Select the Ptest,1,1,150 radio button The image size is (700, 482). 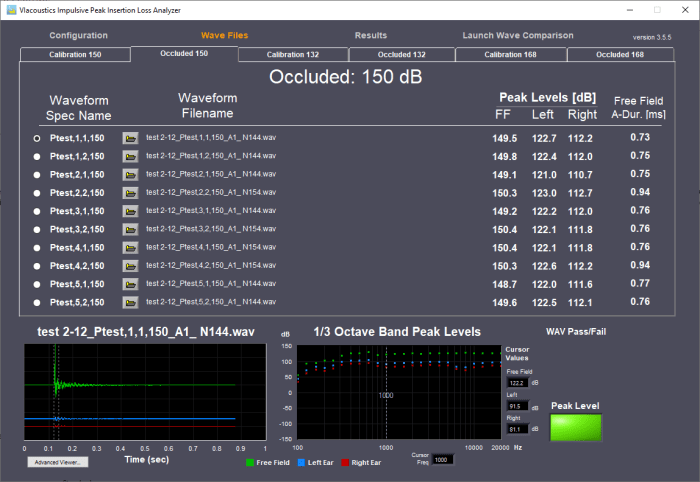[x=37, y=138]
